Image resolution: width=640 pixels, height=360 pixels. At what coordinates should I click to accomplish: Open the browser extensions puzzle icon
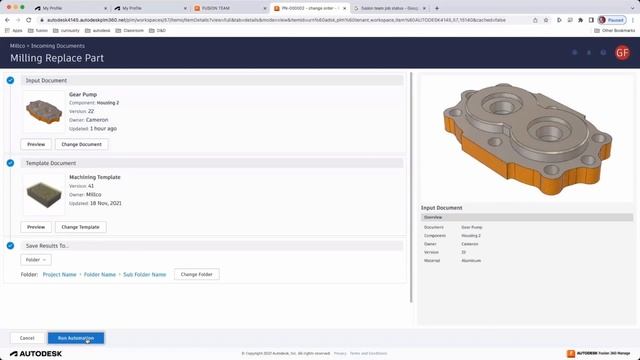(x=580, y=20)
